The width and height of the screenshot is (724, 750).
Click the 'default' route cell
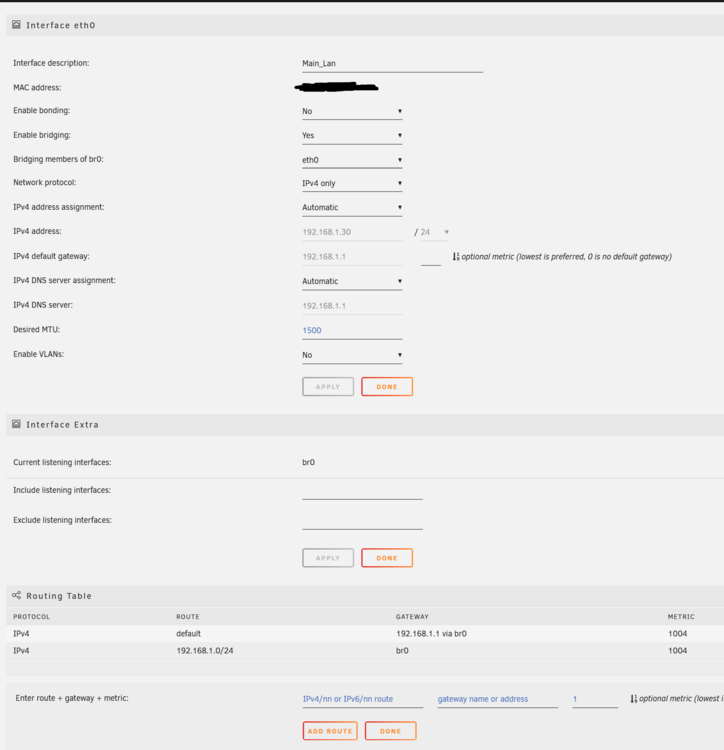(188, 634)
